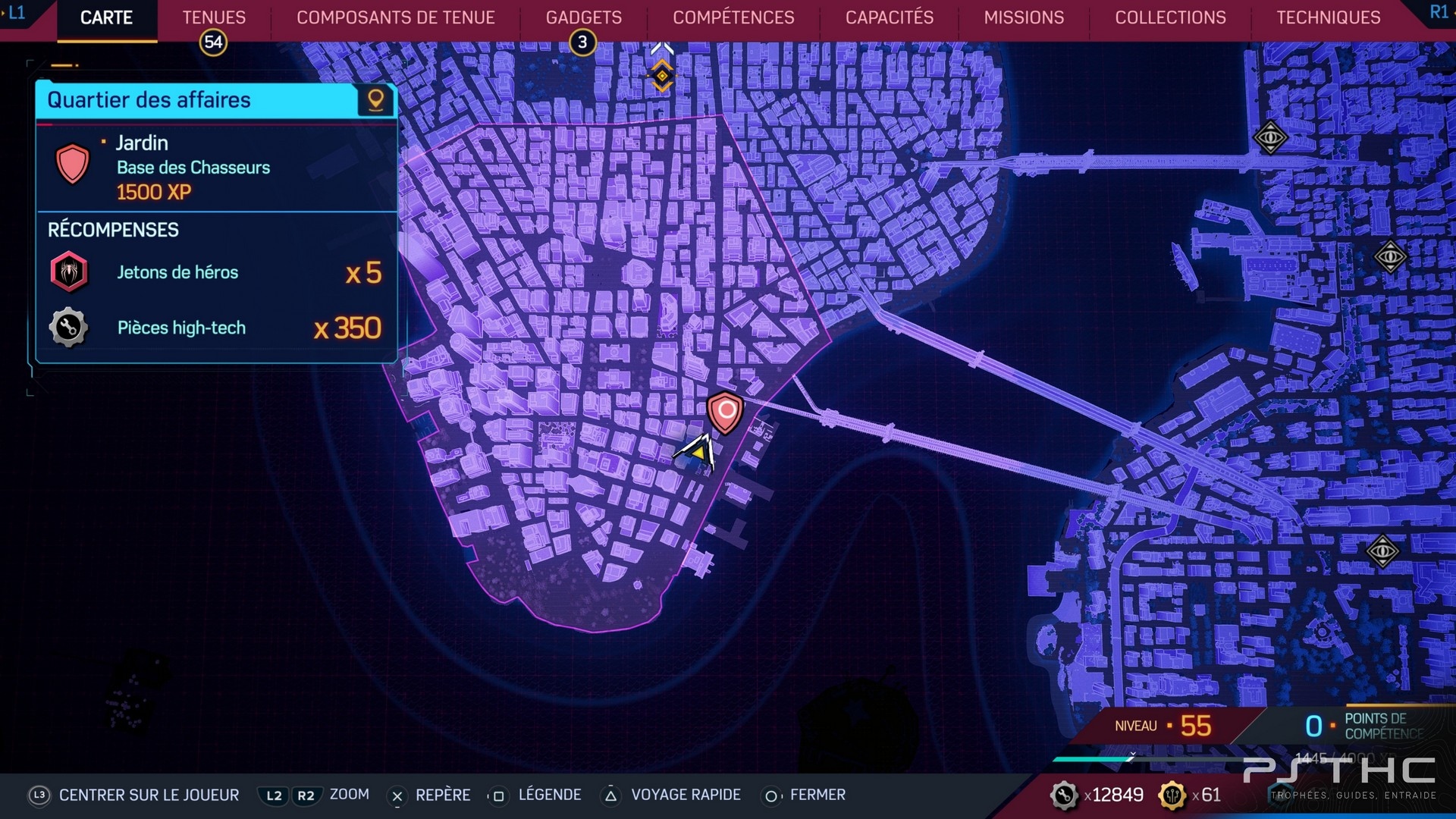This screenshot has width=1456, height=819.
Task: Switch to the CAPACITÉS tab
Action: [x=890, y=17]
